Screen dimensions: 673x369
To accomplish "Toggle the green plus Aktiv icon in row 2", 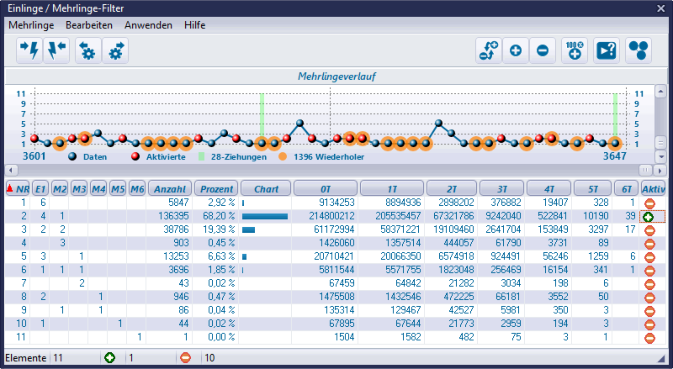I will pos(648,217).
